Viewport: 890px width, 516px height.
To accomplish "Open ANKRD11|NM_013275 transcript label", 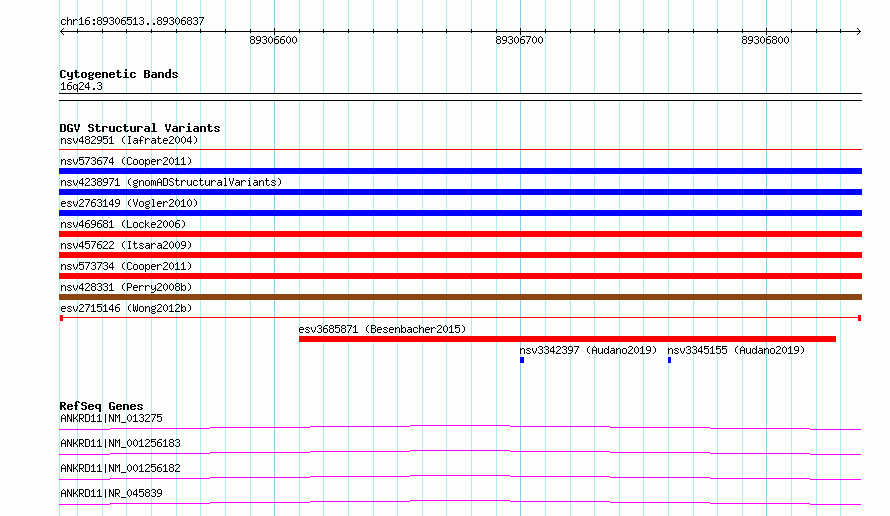I will (x=111, y=418).
